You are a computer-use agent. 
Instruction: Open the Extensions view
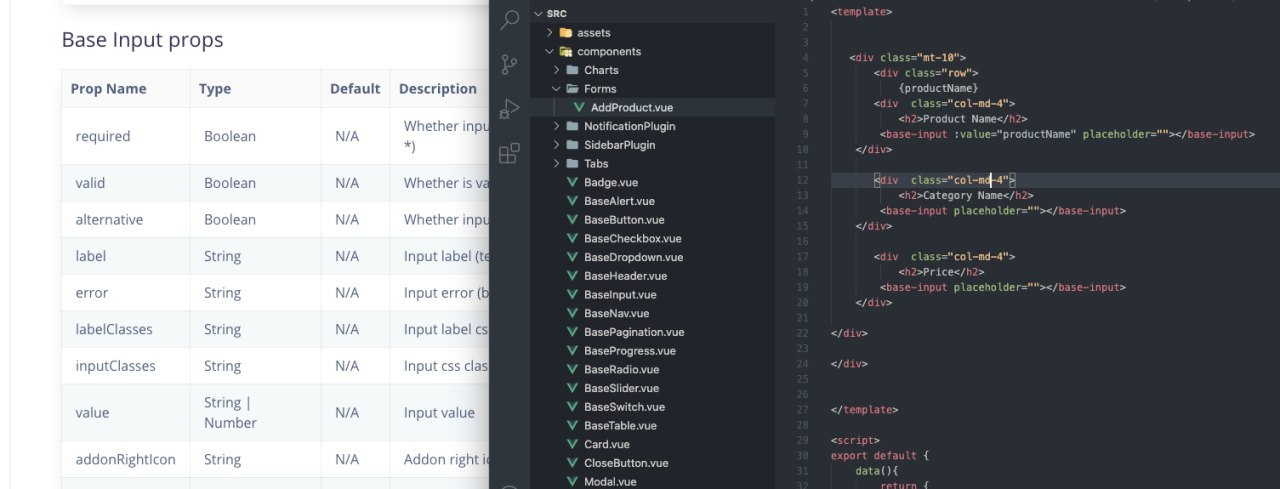[x=510, y=153]
